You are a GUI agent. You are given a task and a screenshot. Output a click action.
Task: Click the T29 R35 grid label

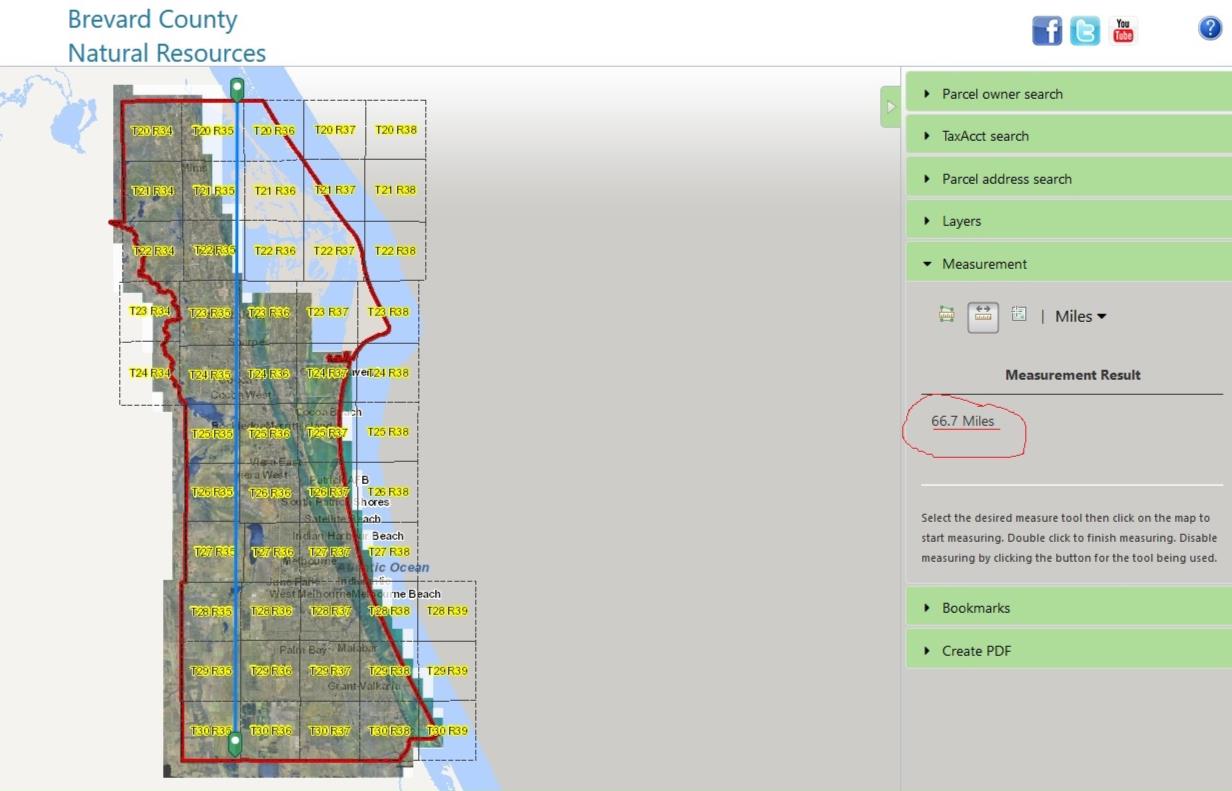pos(211,671)
